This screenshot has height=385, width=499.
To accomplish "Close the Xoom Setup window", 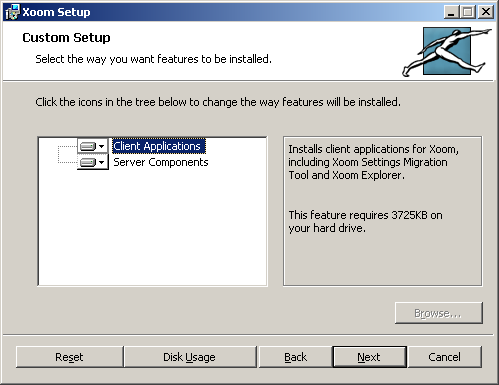I will tap(486, 12).
